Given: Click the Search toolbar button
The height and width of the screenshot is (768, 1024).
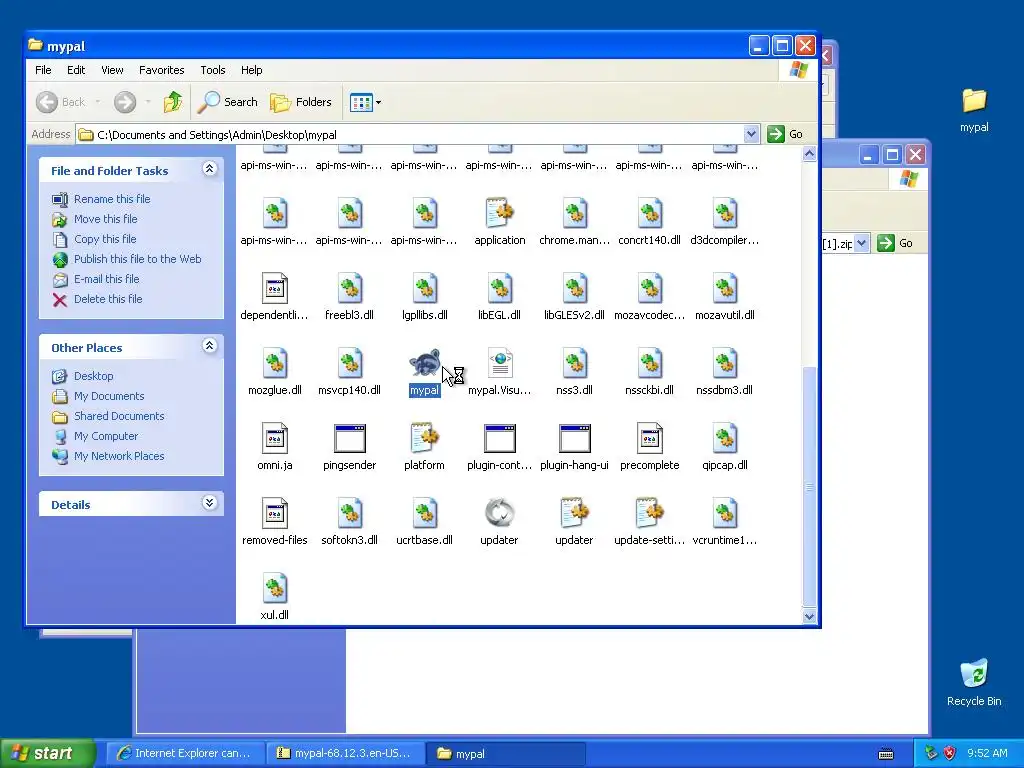Looking at the screenshot, I should [x=228, y=102].
